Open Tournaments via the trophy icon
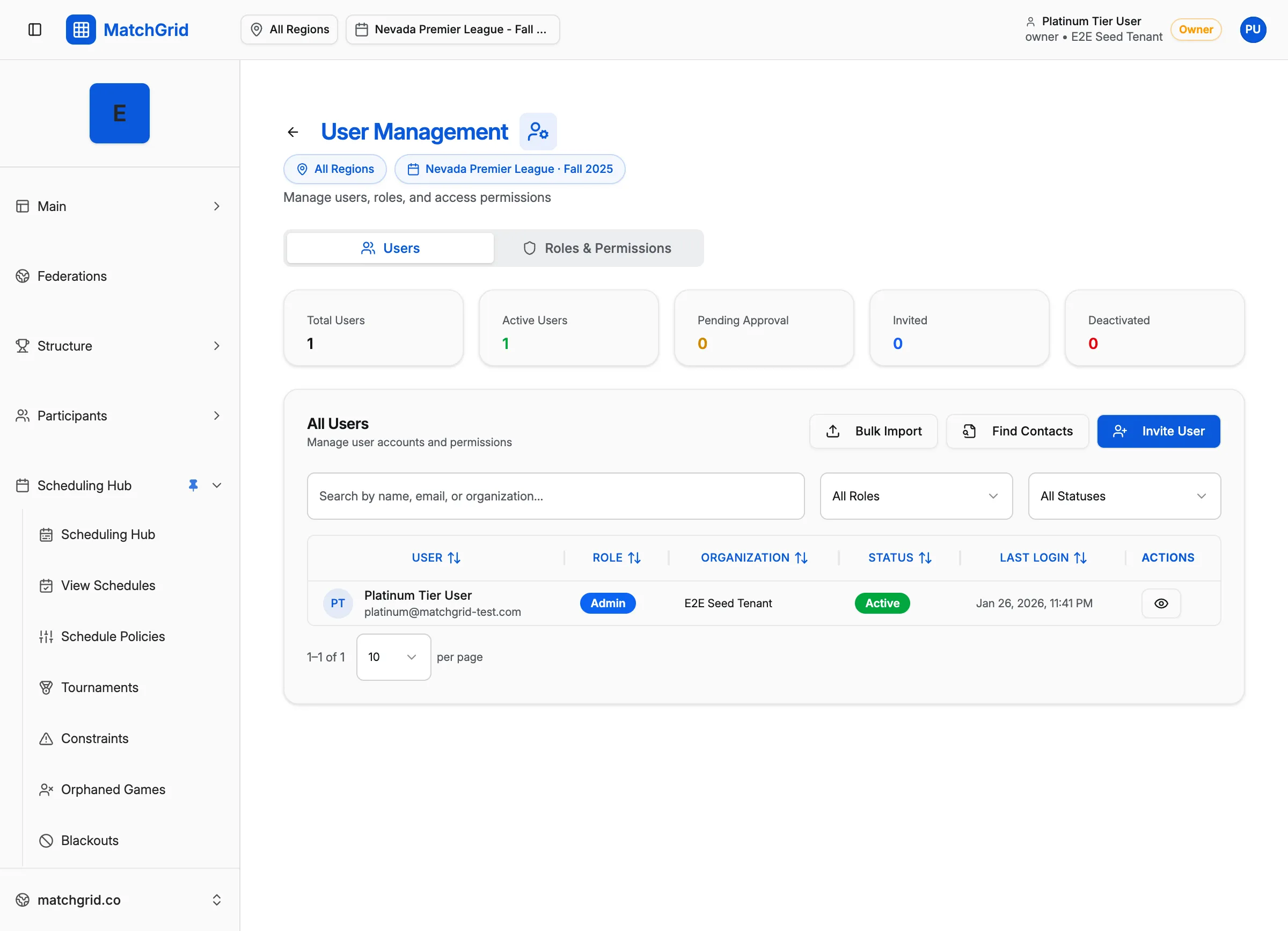This screenshot has width=1288, height=931. tap(46, 687)
